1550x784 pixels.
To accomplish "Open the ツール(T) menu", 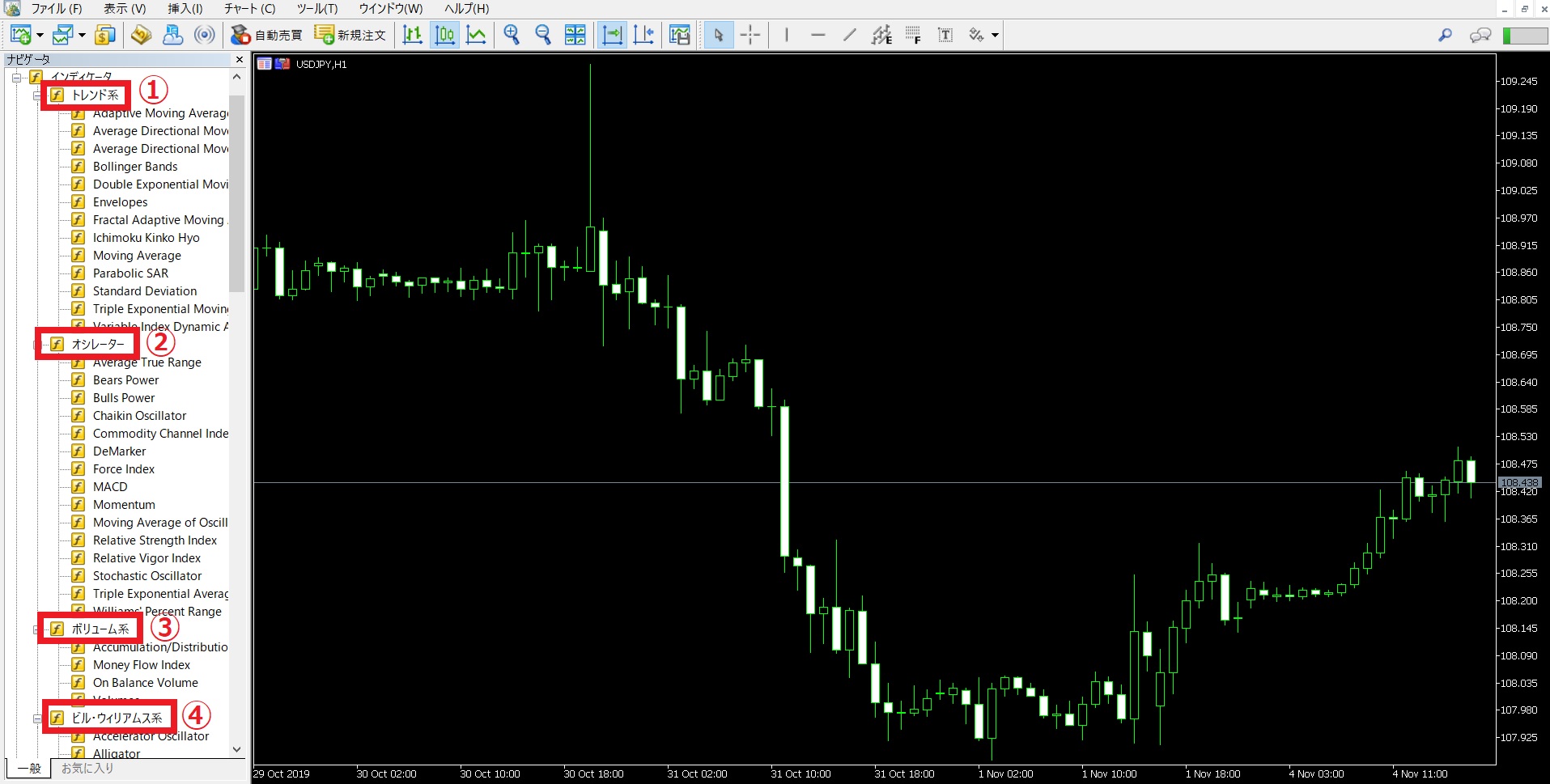I will 317,9.
